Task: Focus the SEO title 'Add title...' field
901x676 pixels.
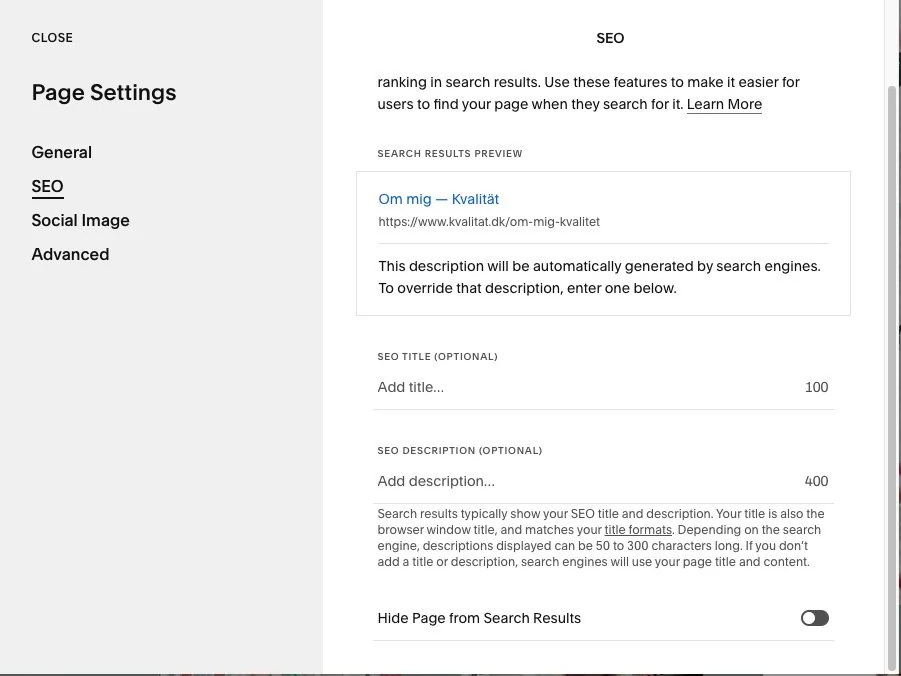Action: click(x=586, y=387)
